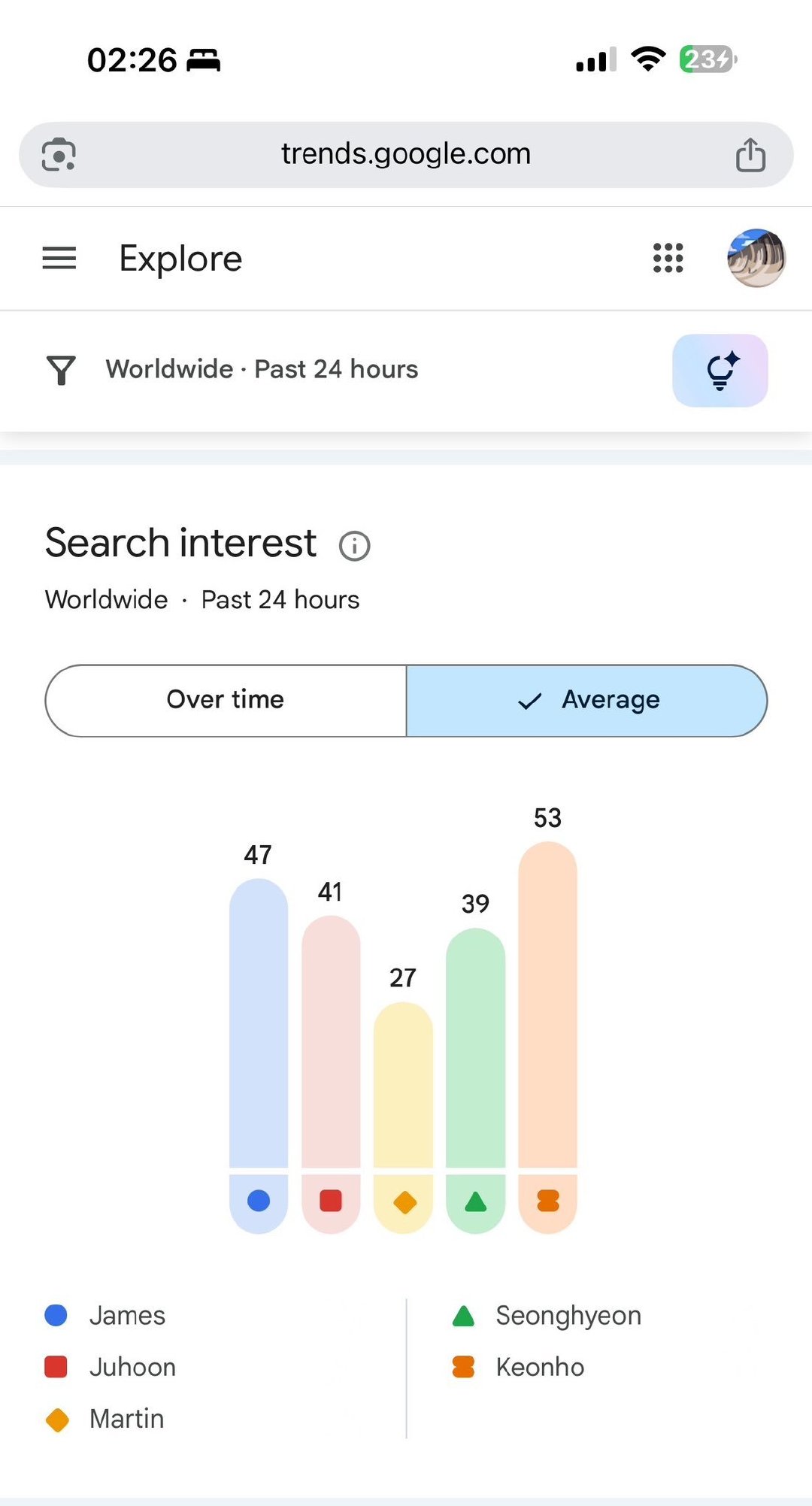Image resolution: width=812 pixels, height=1506 pixels.
Task: Open Worldwide · Past 24 hours filter
Action: coord(262,369)
